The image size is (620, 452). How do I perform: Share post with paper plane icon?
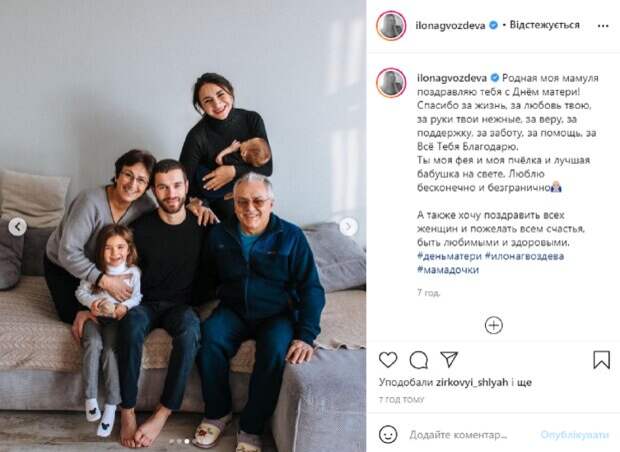click(x=449, y=359)
